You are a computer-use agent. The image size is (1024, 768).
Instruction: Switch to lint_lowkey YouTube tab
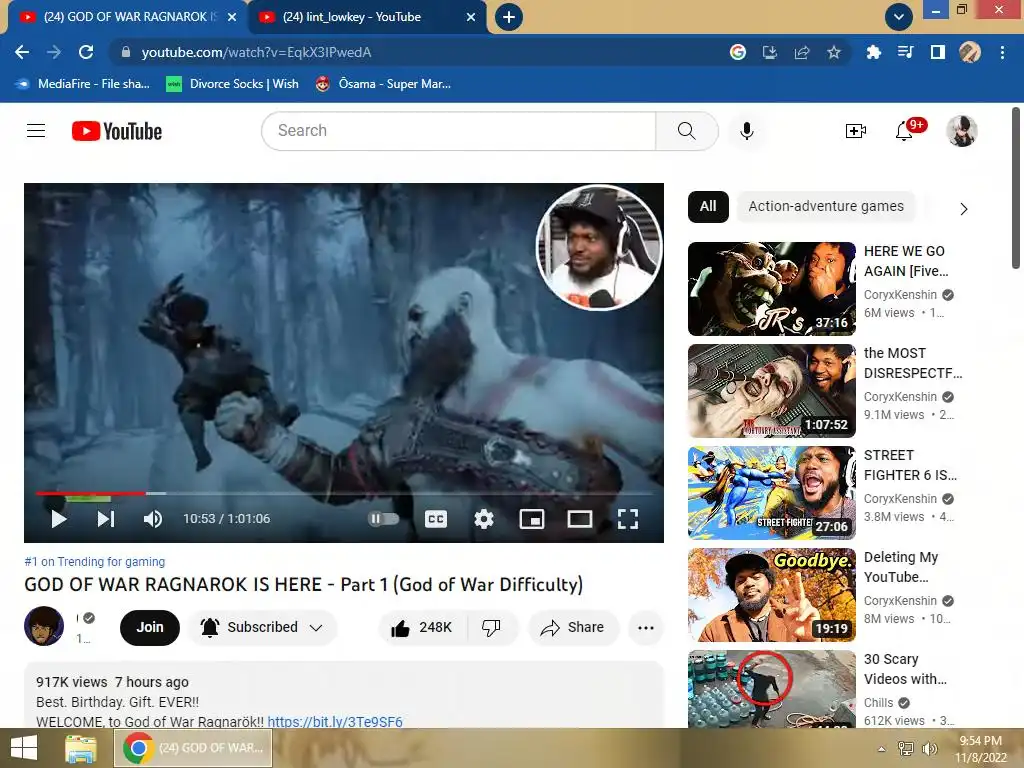(367, 17)
